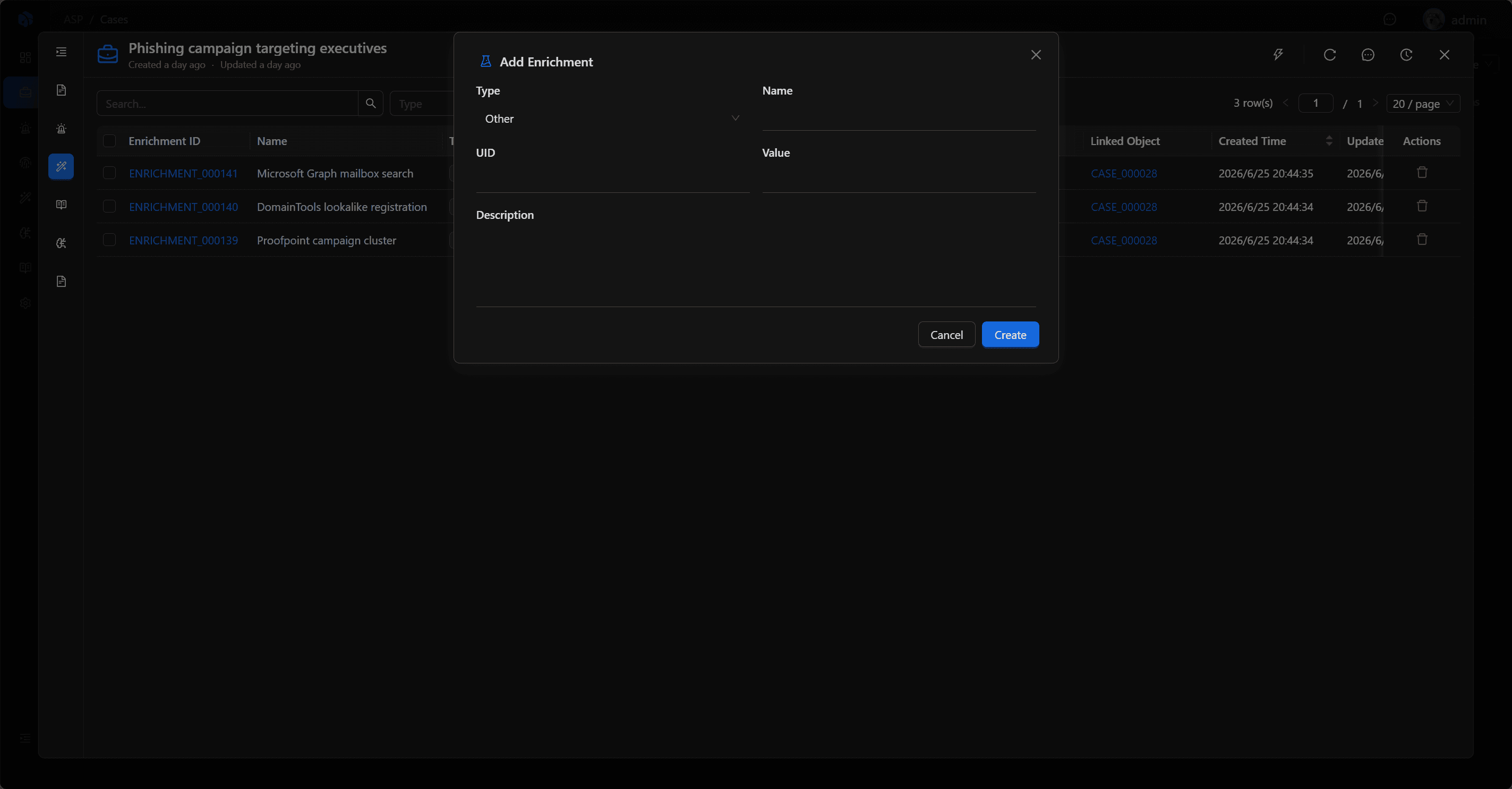This screenshot has width=1512, height=789.
Task: Click the ASP breadcrumb
Action: pos(73,19)
